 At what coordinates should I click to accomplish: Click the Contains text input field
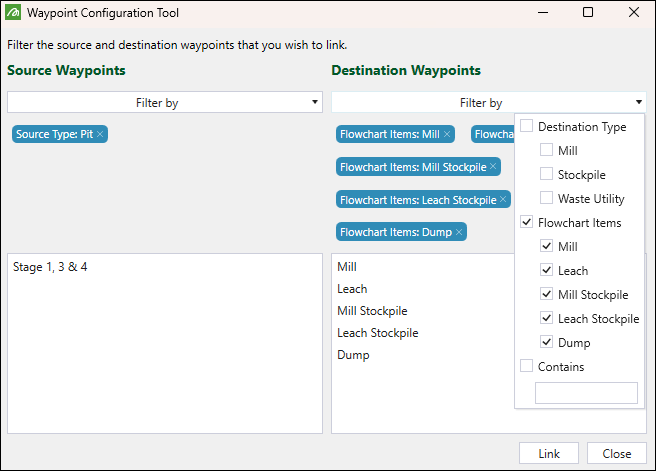tap(586, 393)
